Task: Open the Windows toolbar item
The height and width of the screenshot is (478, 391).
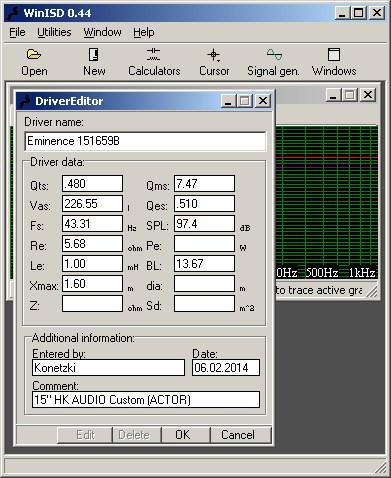Action: [334, 62]
